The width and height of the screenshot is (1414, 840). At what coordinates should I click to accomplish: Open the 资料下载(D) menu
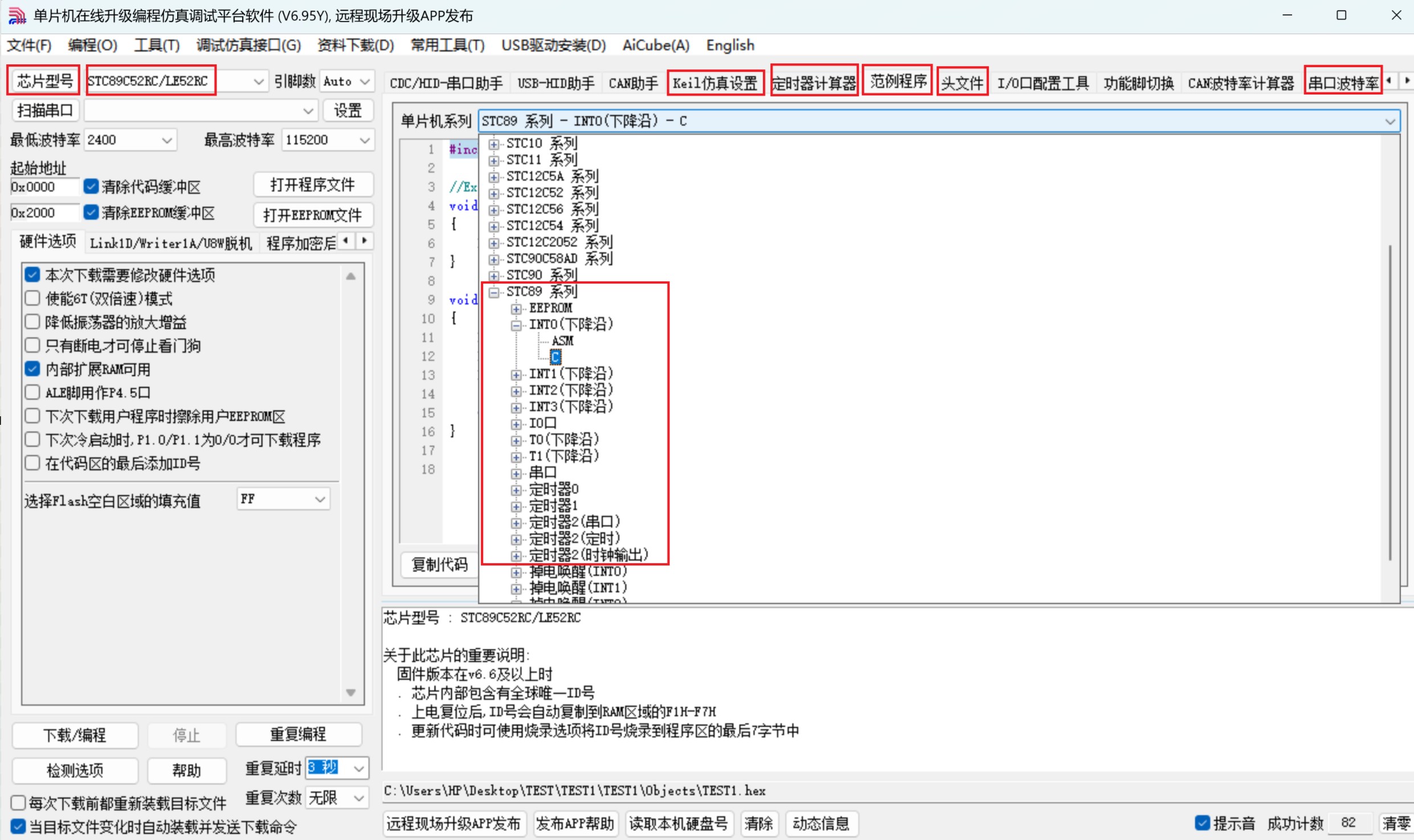[355, 45]
